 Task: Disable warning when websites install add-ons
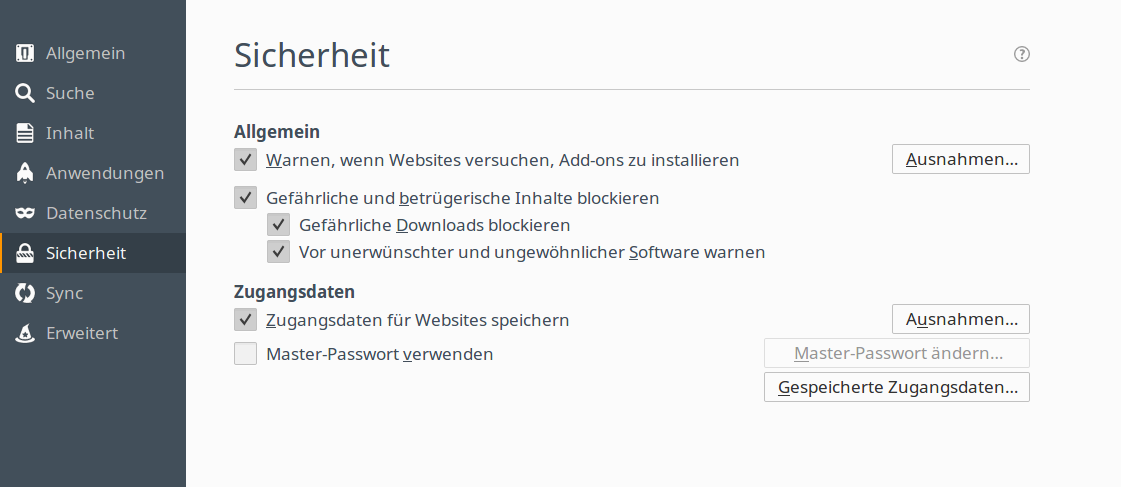coord(245,159)
